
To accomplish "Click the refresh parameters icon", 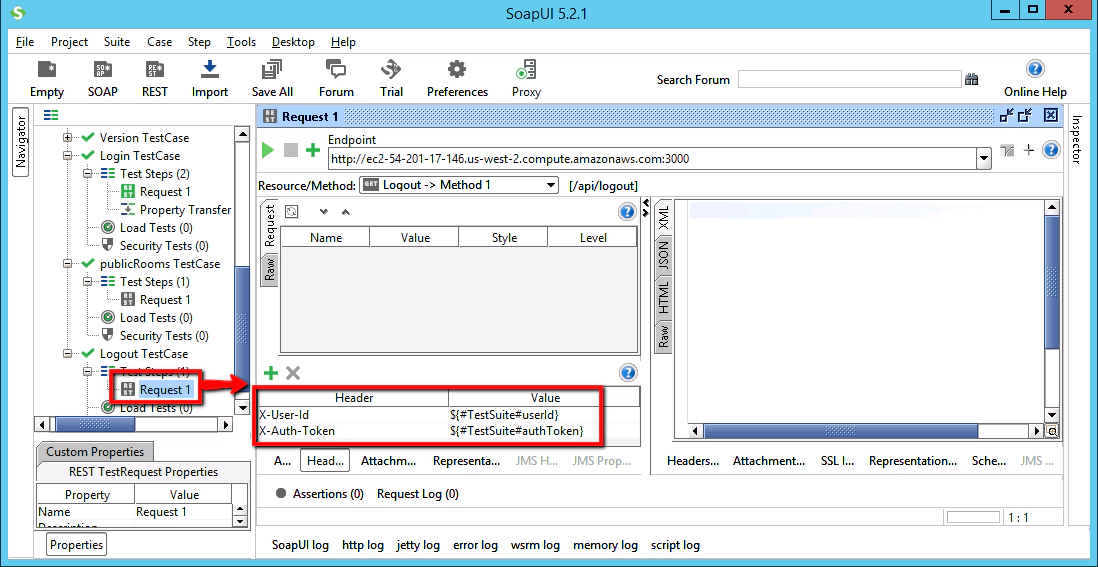I will [x=291, y=211].
